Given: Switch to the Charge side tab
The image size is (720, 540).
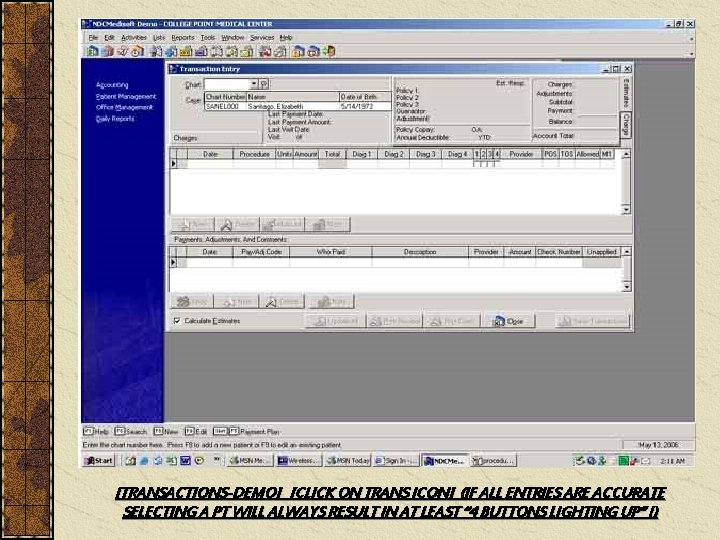Looking at the screenshot, I should 626,124.
